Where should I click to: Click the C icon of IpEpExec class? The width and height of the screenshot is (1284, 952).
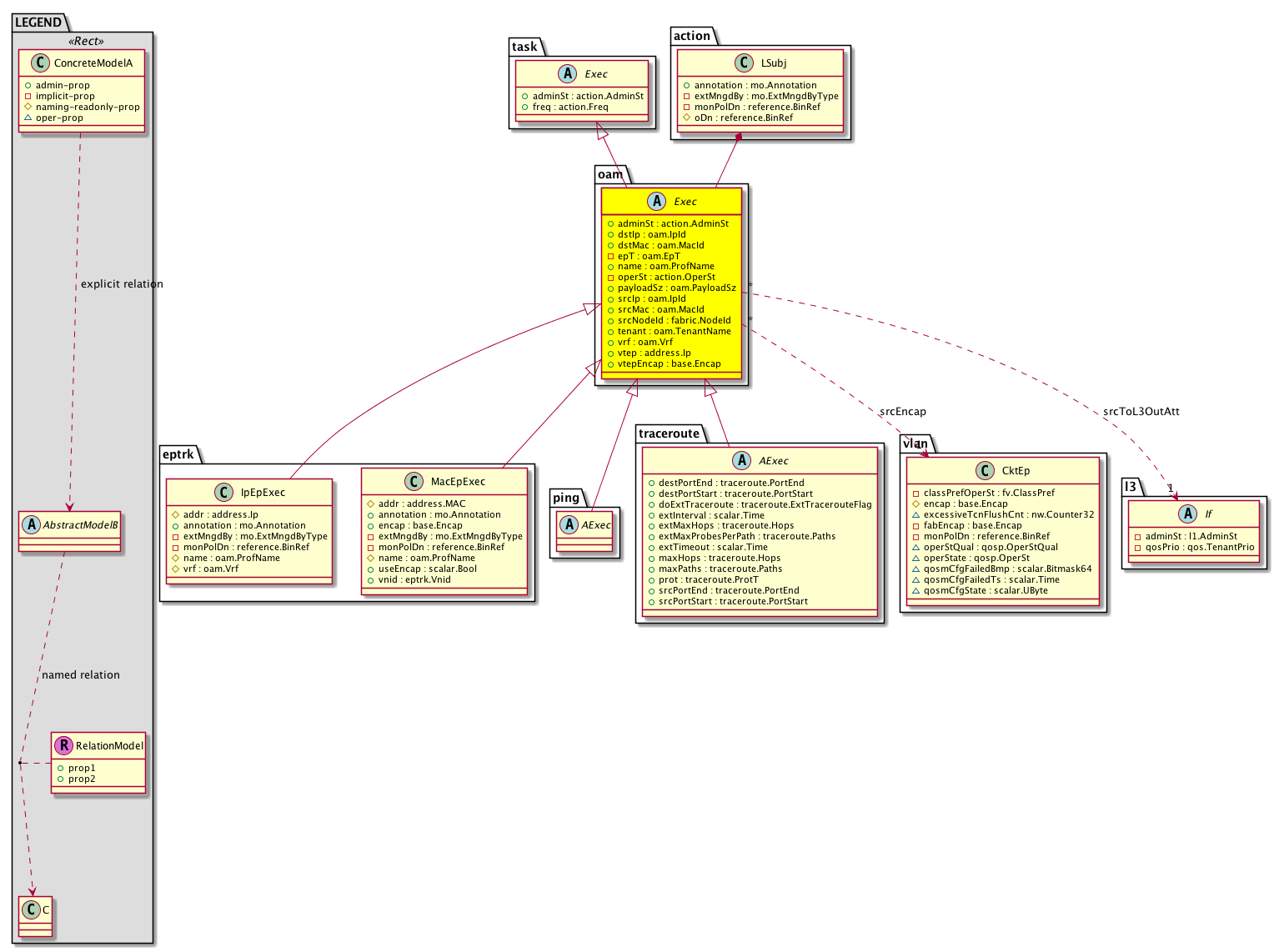(x=224, y=493)
